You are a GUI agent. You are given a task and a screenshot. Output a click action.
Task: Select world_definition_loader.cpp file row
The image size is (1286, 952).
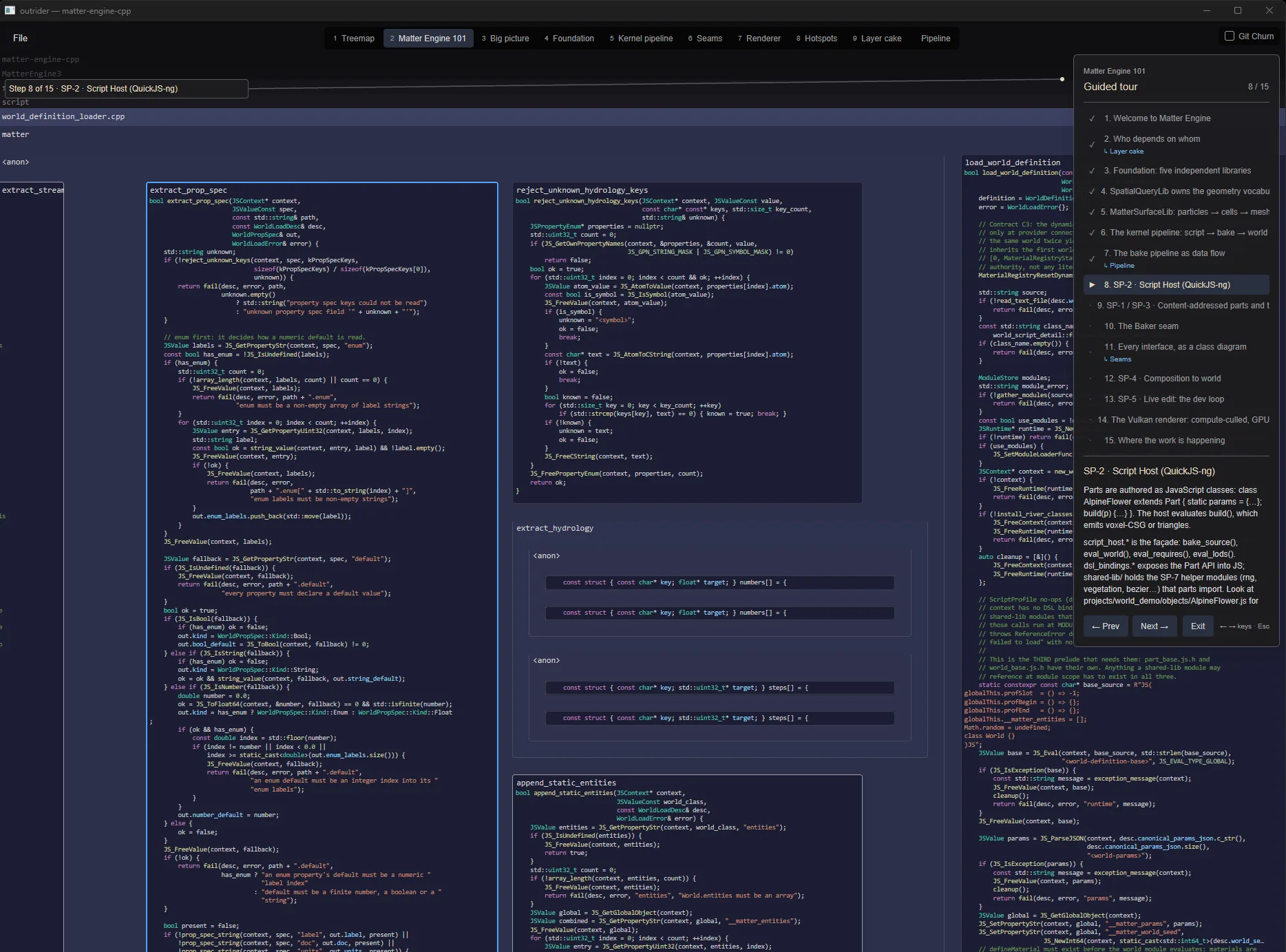[x=537, y=116]
